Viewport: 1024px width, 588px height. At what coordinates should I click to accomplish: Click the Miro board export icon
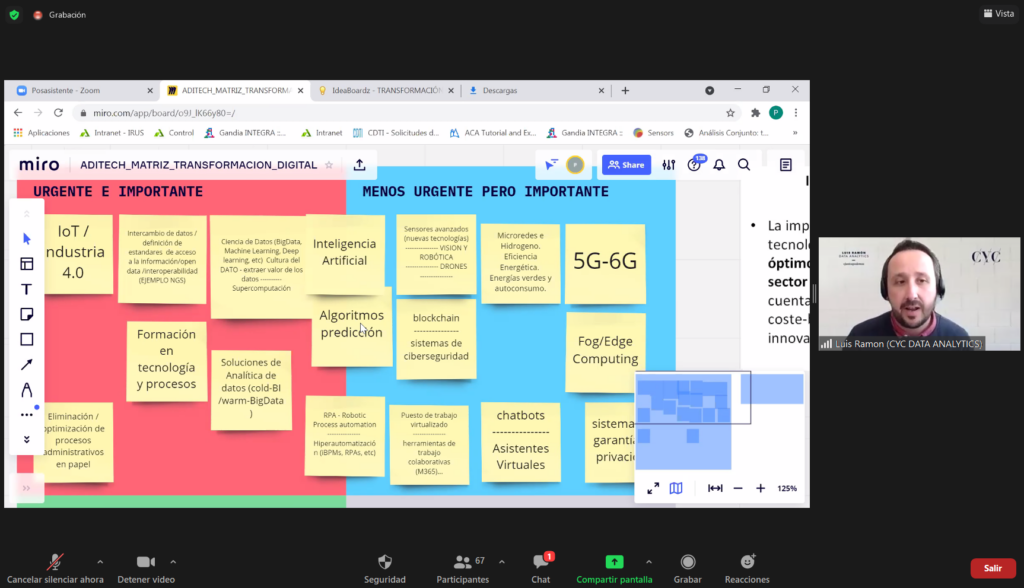point(359,165)
